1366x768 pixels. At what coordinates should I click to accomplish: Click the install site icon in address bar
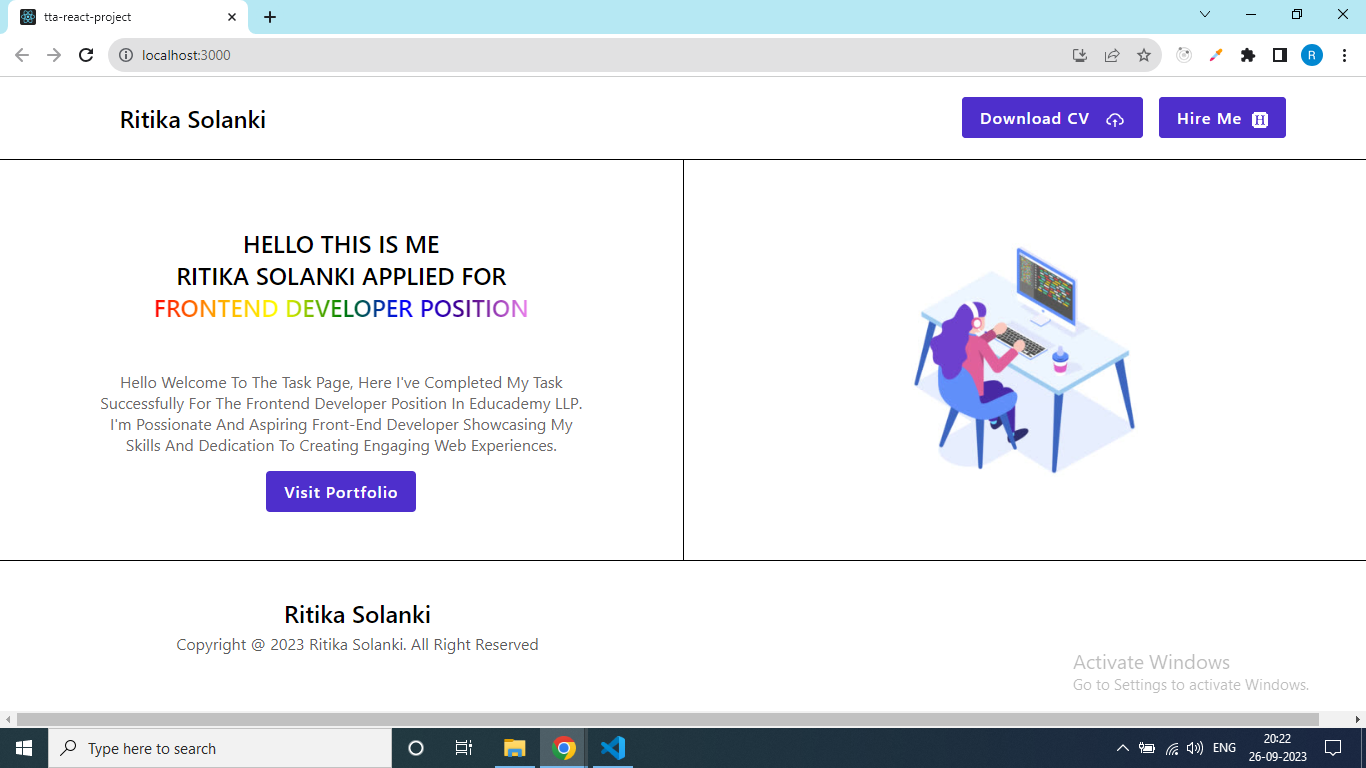click(1080, 55)
